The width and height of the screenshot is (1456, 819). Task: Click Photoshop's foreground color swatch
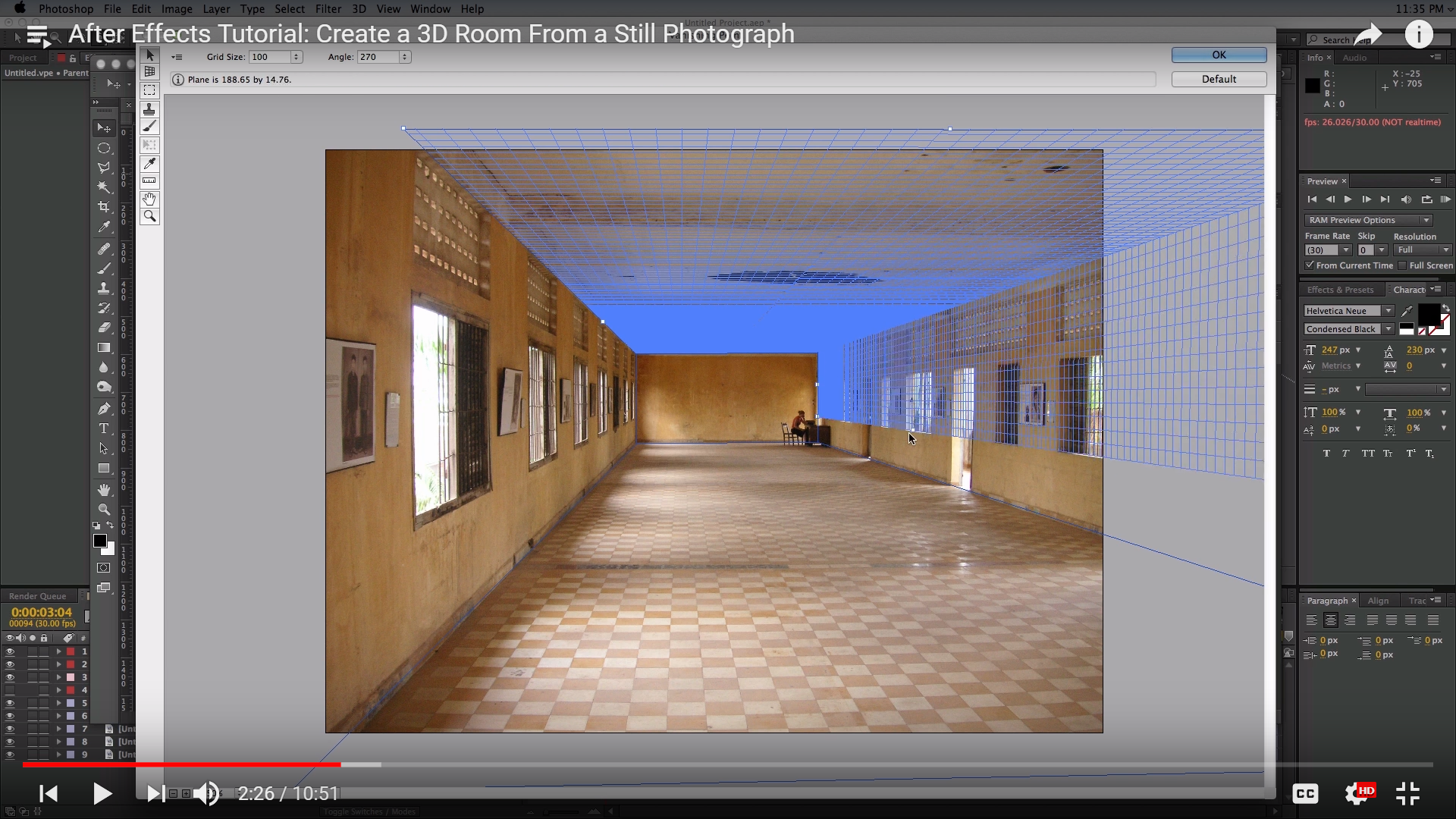tap(100, 541)
